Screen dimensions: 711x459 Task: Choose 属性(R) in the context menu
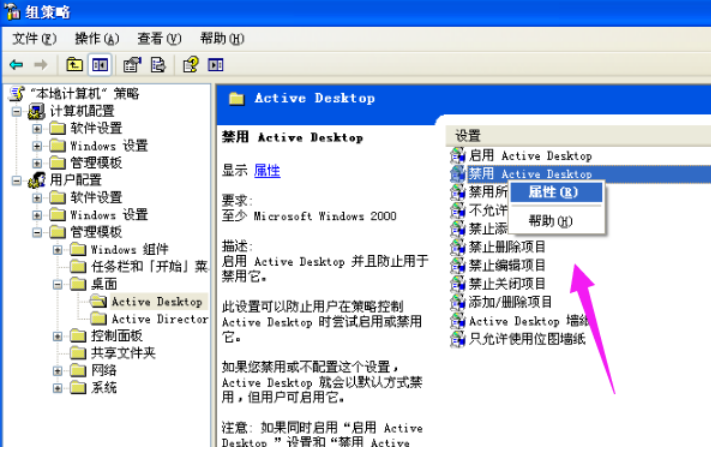pyautogui.click(x=553, y=192)
